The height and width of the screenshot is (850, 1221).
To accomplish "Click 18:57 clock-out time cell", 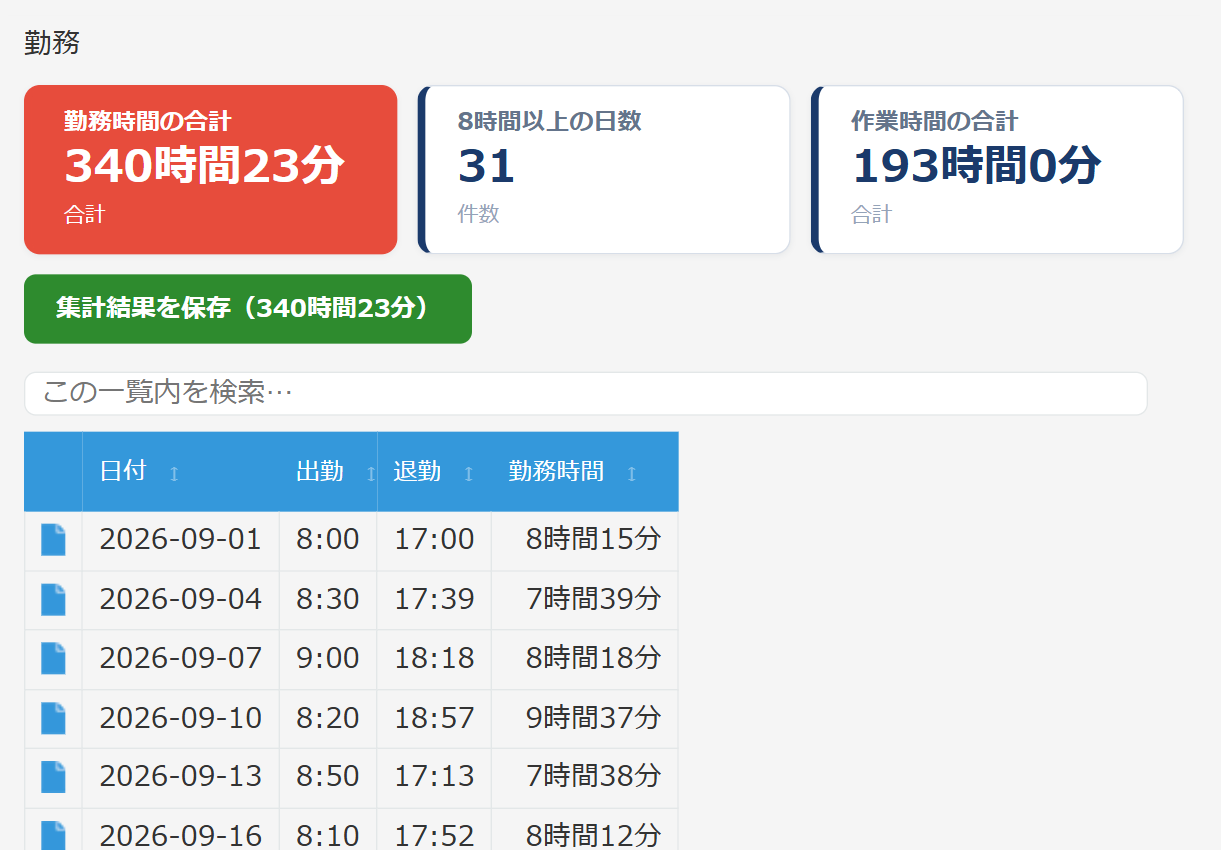I will pos(434,718).
